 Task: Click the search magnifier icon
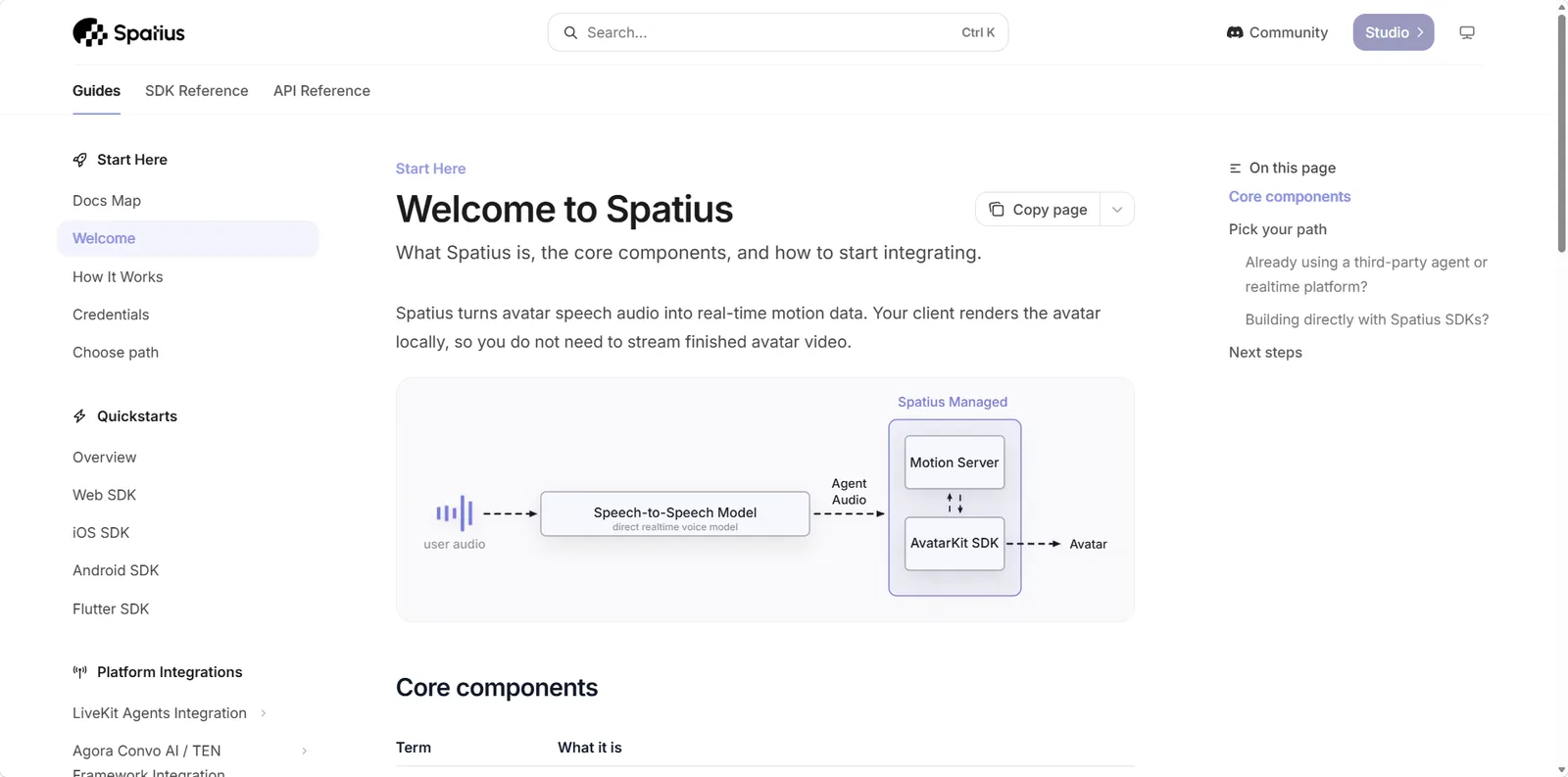[570, 32]
